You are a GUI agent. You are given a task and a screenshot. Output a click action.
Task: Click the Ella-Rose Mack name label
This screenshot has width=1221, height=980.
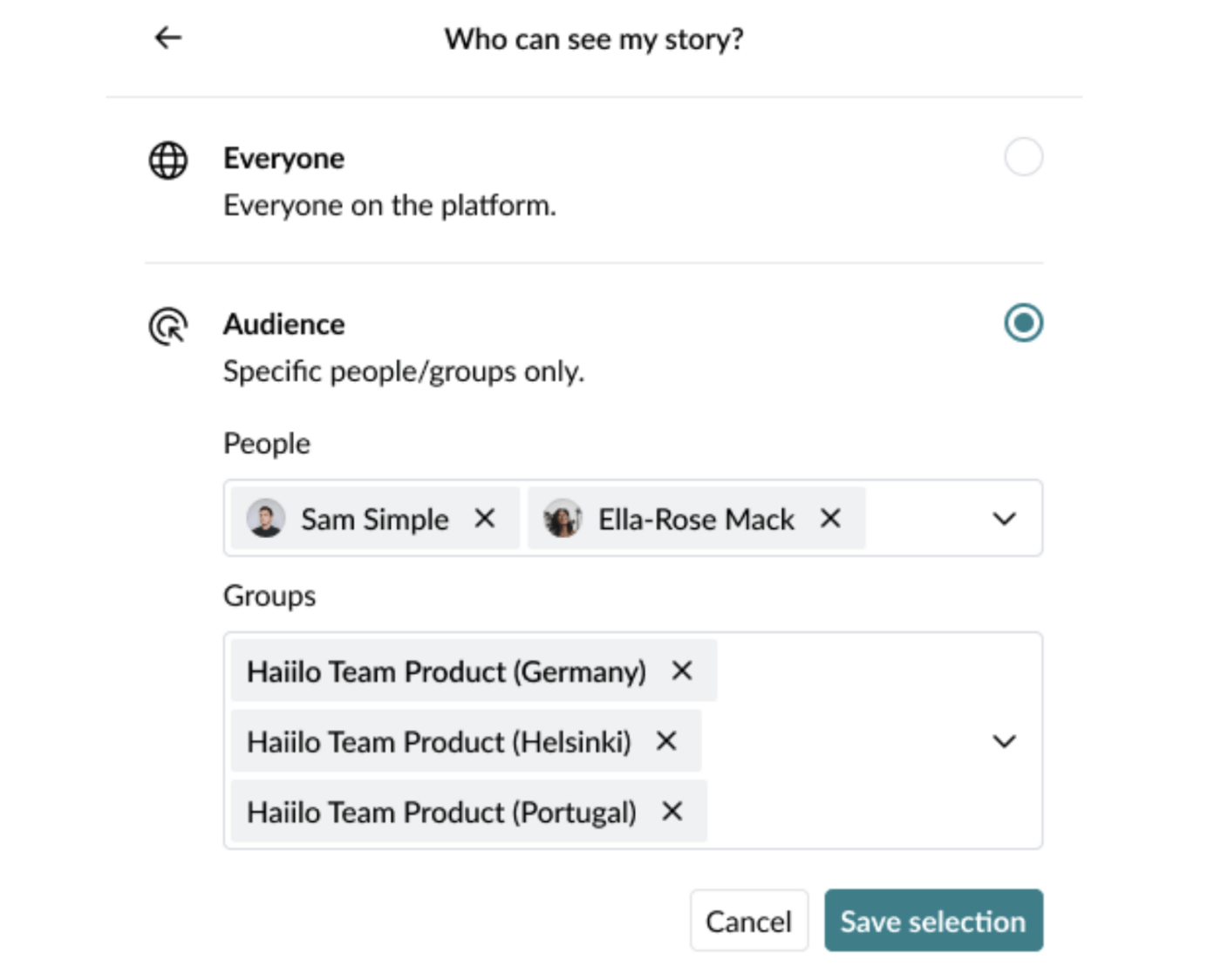click(696, 520)
